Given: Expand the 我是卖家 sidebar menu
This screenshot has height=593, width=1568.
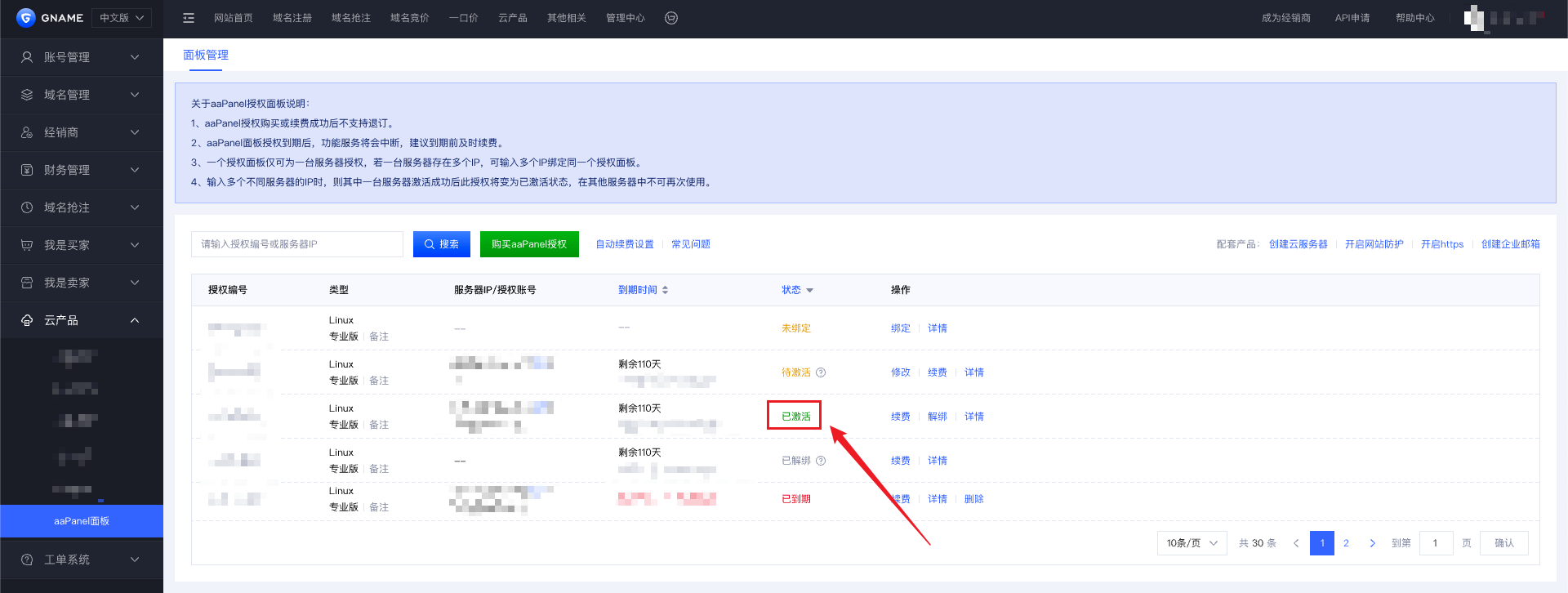Looking at the screenshot, I should (135, 283).
